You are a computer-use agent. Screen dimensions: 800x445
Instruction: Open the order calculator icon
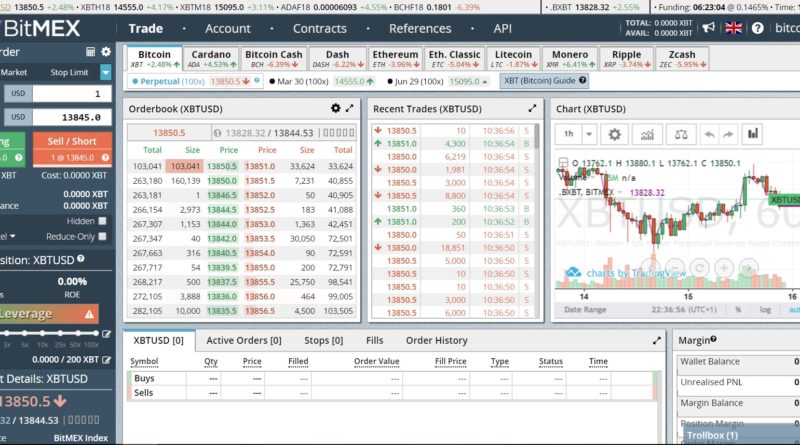click(90, 52)
